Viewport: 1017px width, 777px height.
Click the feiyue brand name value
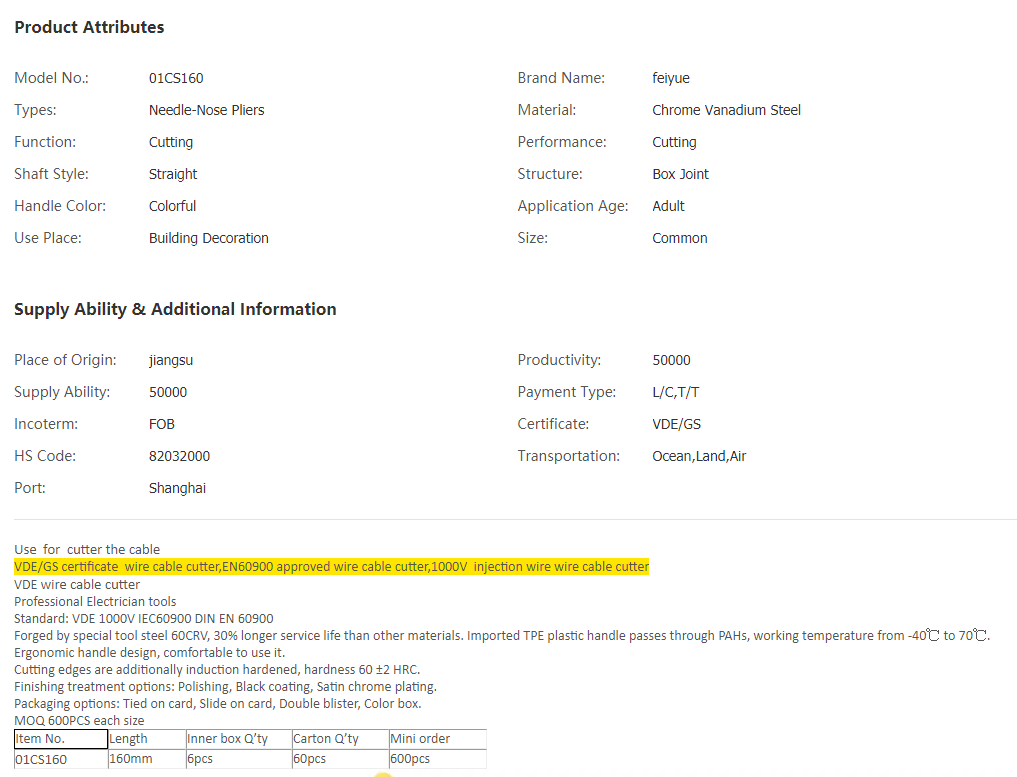(x=670, y=78)
